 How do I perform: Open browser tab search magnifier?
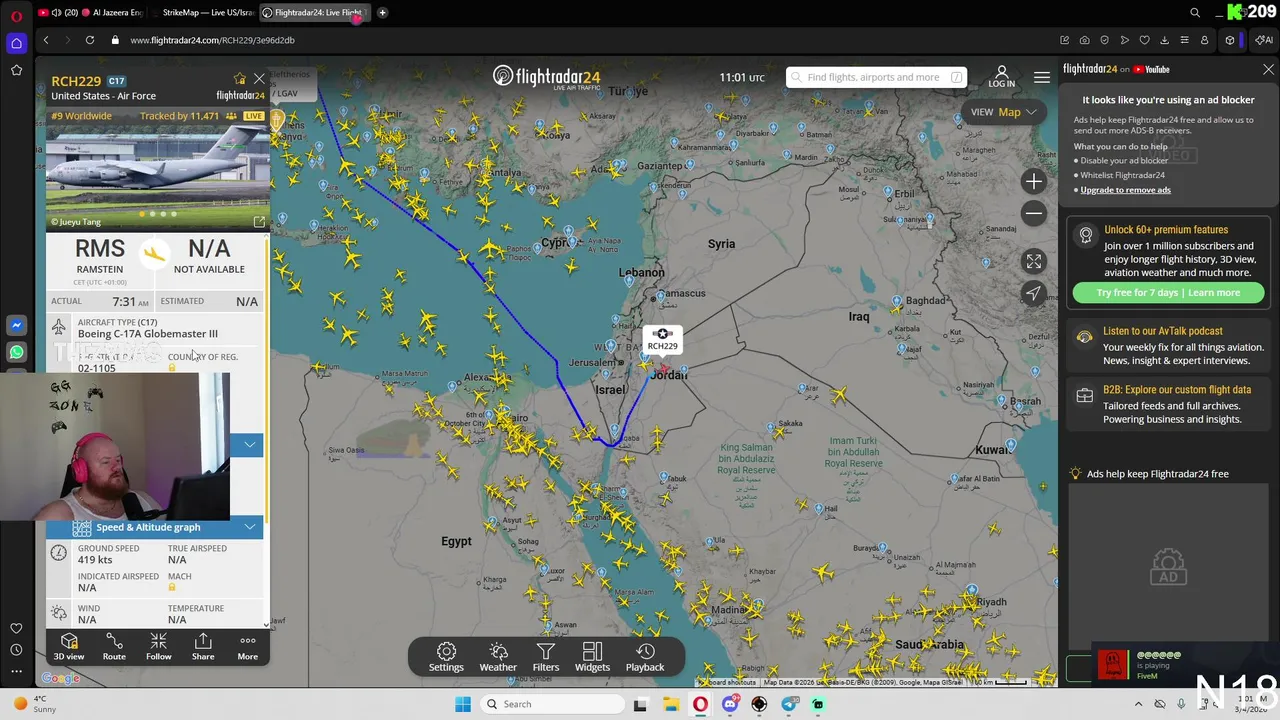pyautogui.click(x=1195, y=13)
